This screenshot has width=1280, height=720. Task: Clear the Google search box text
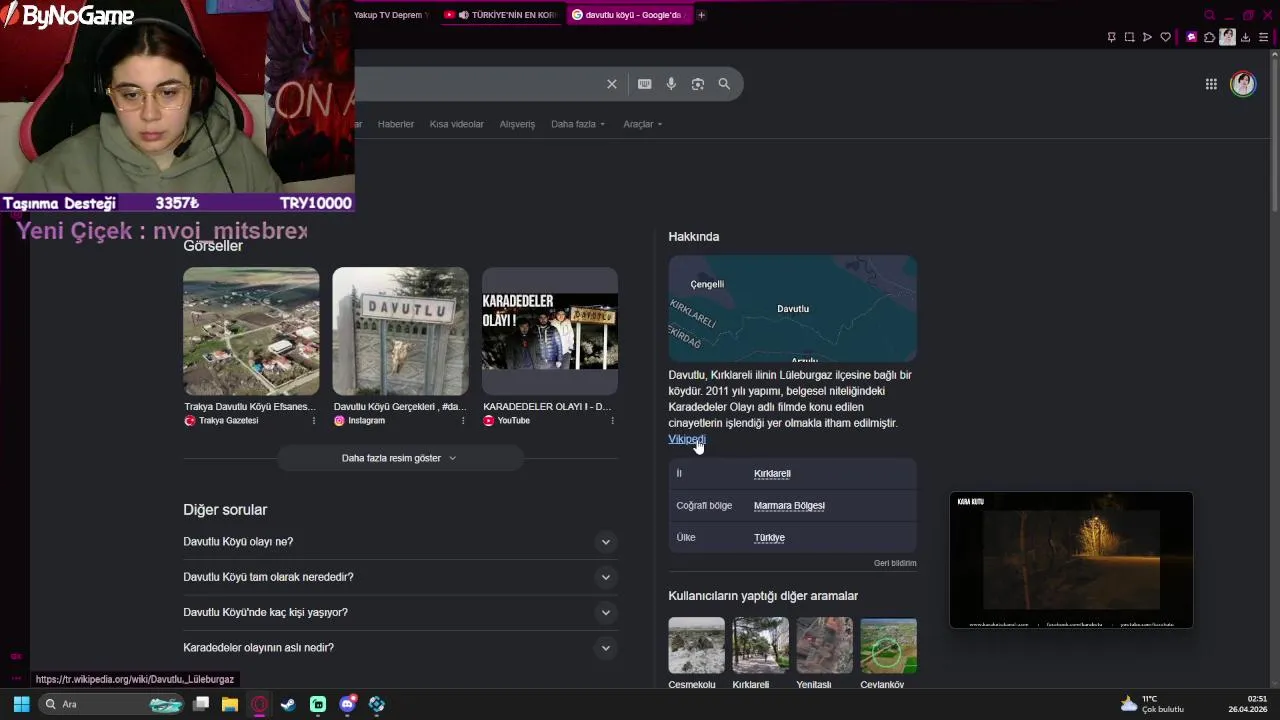(x=612, y=84)
